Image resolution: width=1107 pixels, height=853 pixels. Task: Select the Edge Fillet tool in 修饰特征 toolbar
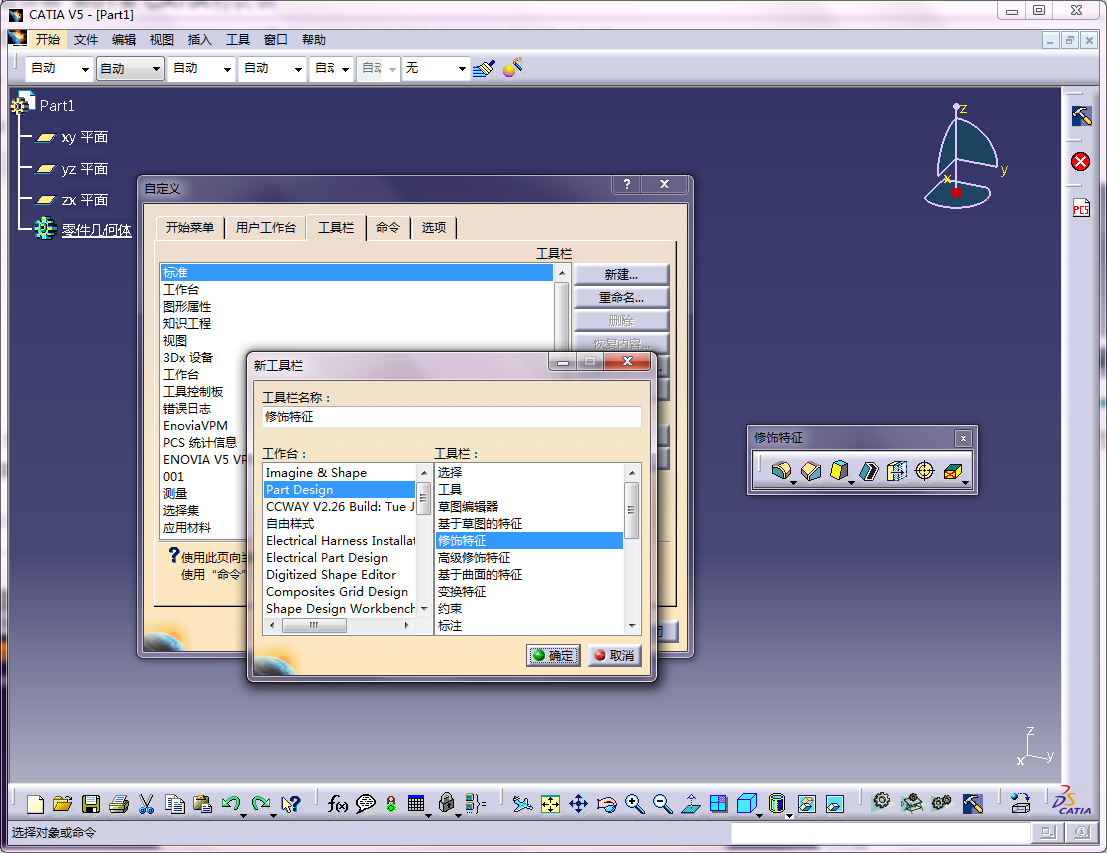point(781,470)
